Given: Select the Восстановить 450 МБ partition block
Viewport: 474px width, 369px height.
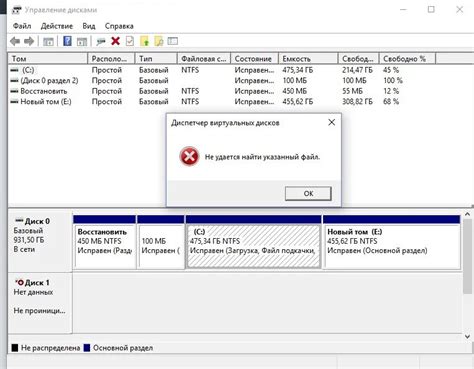Looking at the screenshot, I should tap(104, 247).
